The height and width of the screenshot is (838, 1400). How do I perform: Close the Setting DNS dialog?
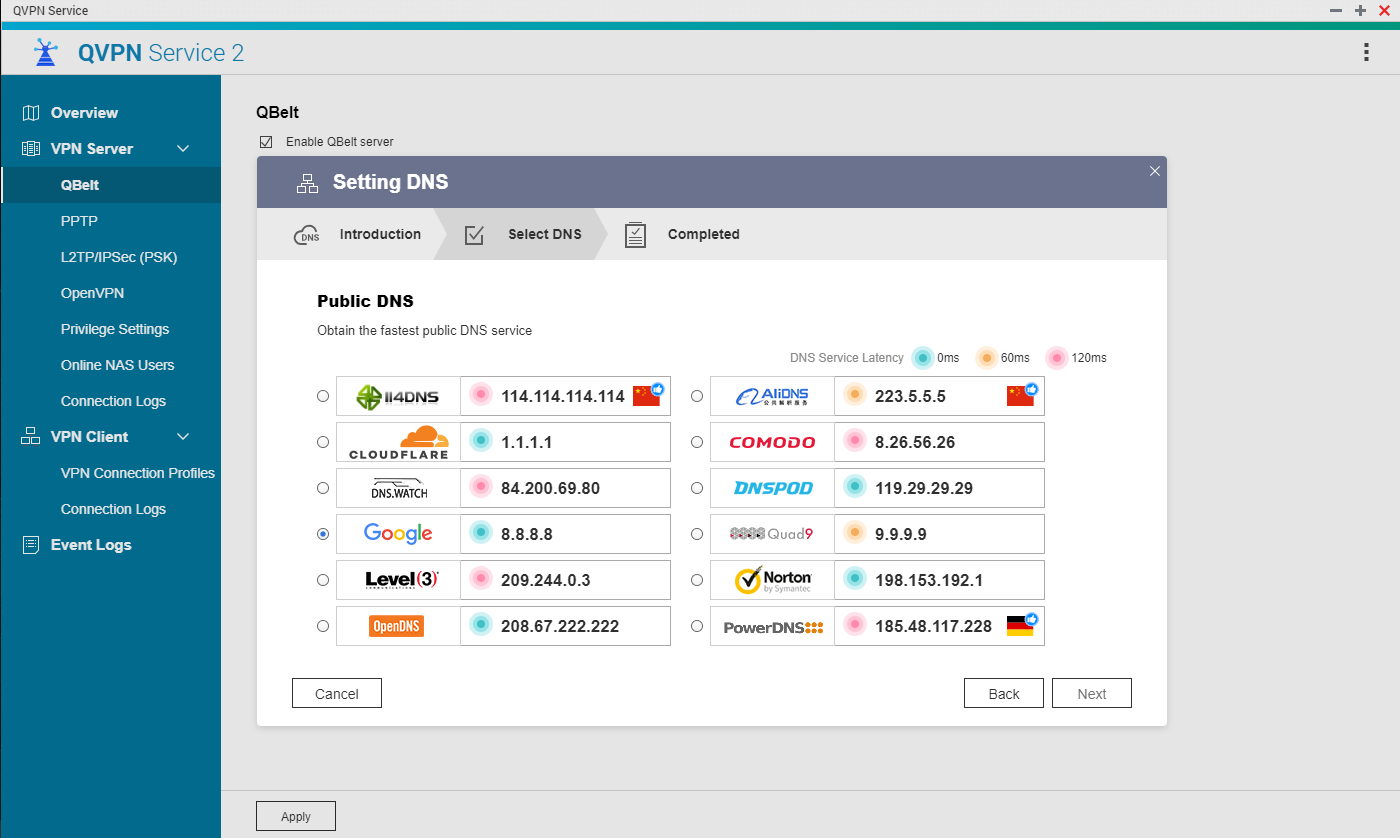pyautogui.click(x=1155, y=171)
